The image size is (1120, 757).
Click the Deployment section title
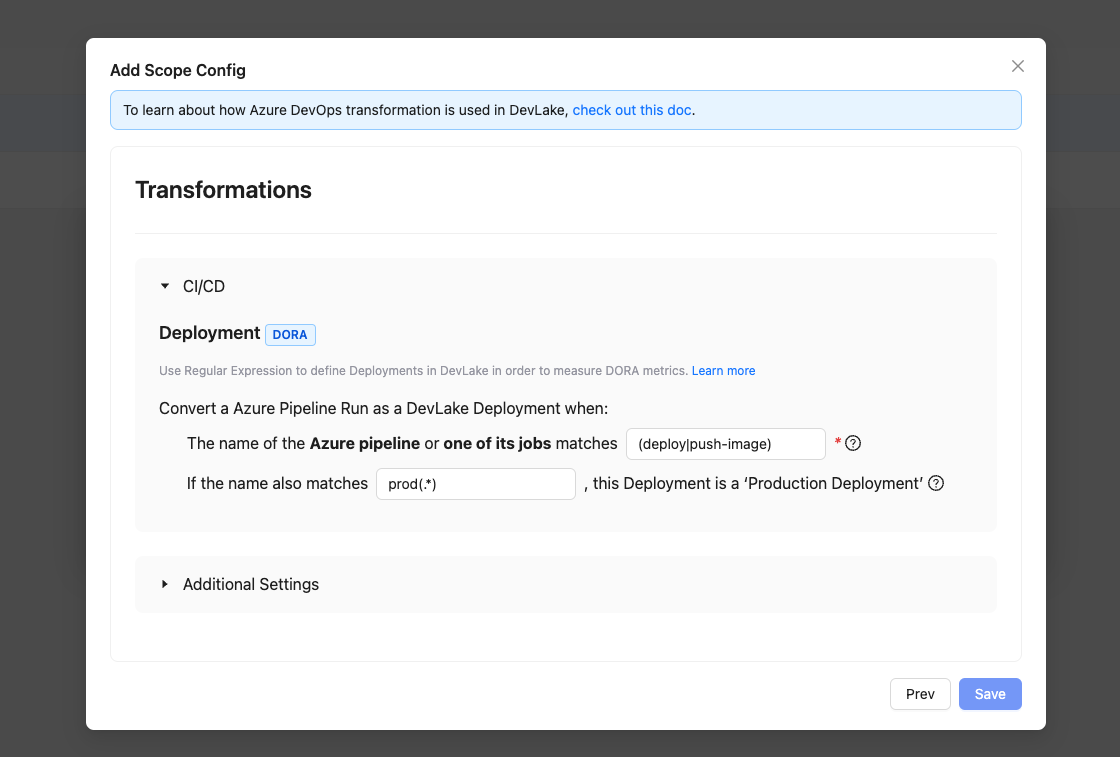click(209, 333)
